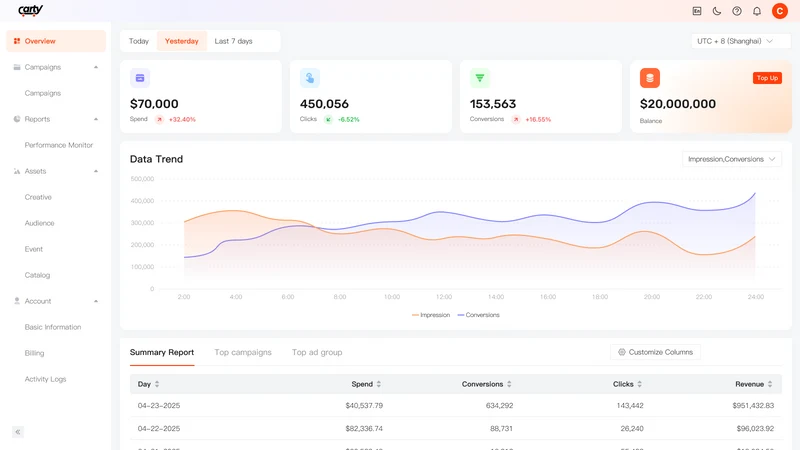Click the 04-22-2025 date cell
This screenshot has width=800, height=450.
tap(159, 429)
